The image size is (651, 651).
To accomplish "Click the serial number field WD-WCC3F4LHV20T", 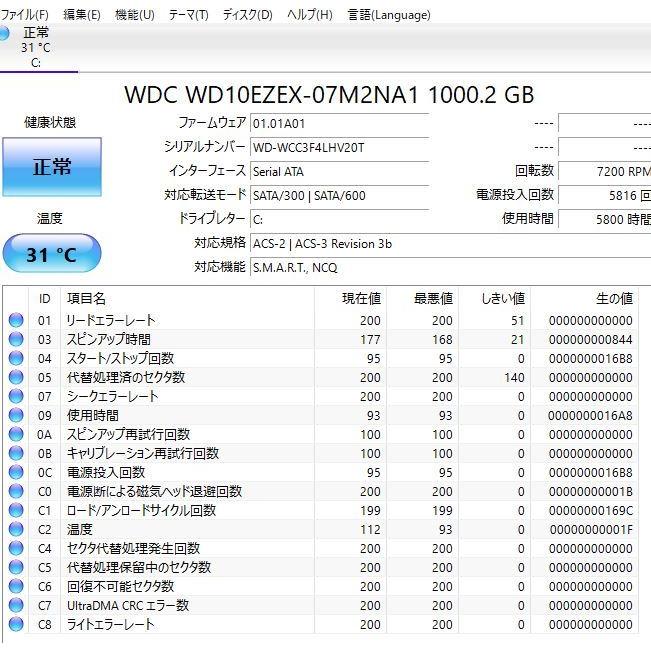I will (340, 148).
